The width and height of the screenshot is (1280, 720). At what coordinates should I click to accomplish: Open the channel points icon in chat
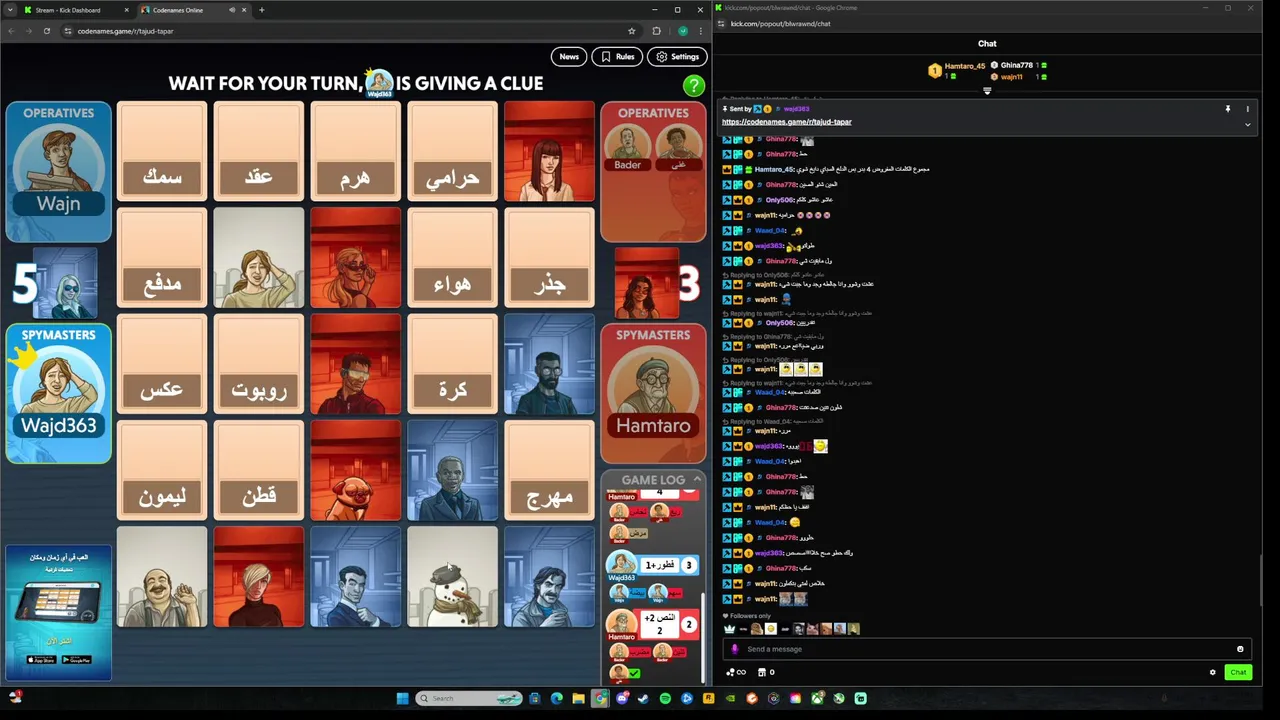tap(736, 672)
